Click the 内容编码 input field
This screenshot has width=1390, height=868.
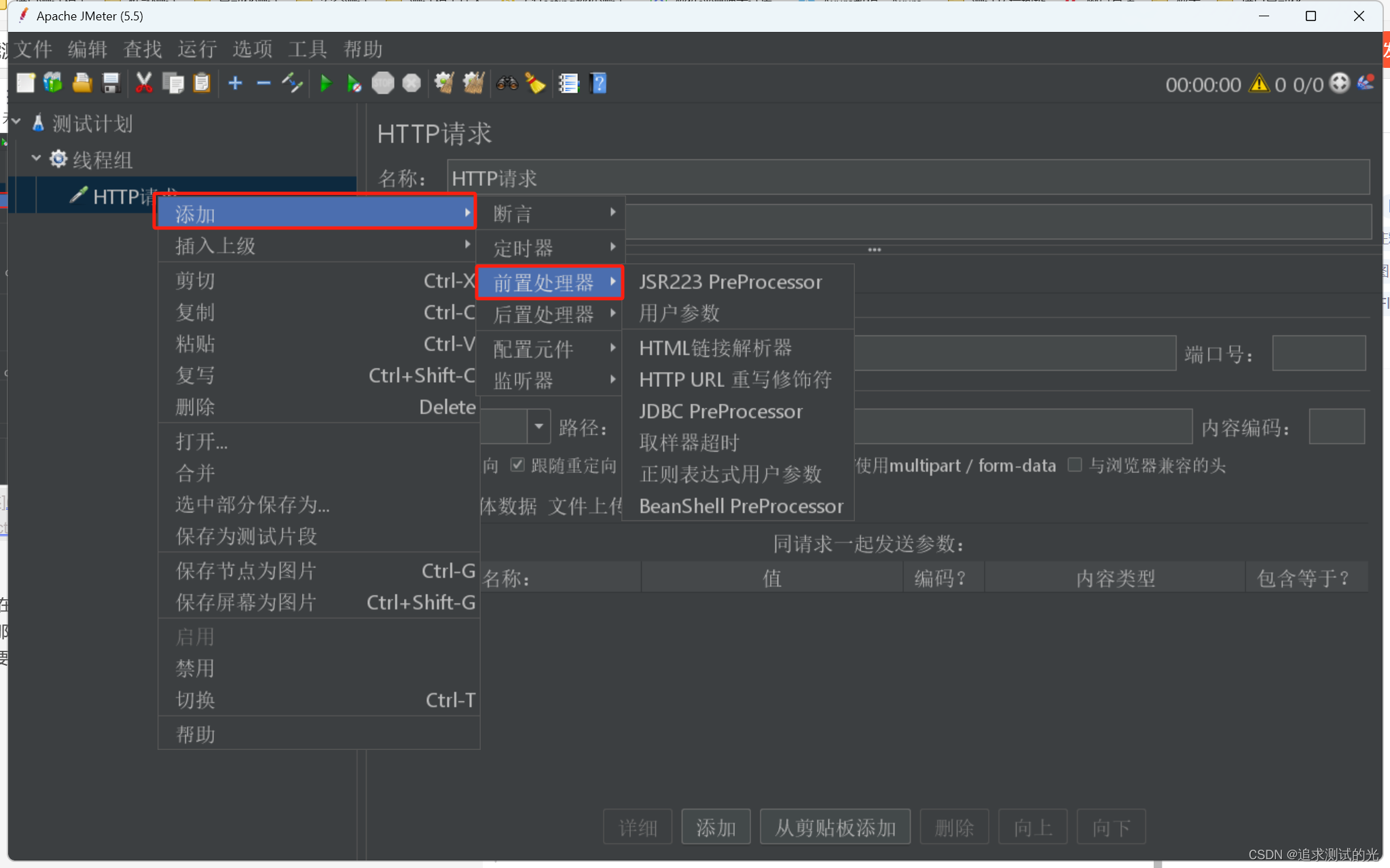pos(1336,427)
